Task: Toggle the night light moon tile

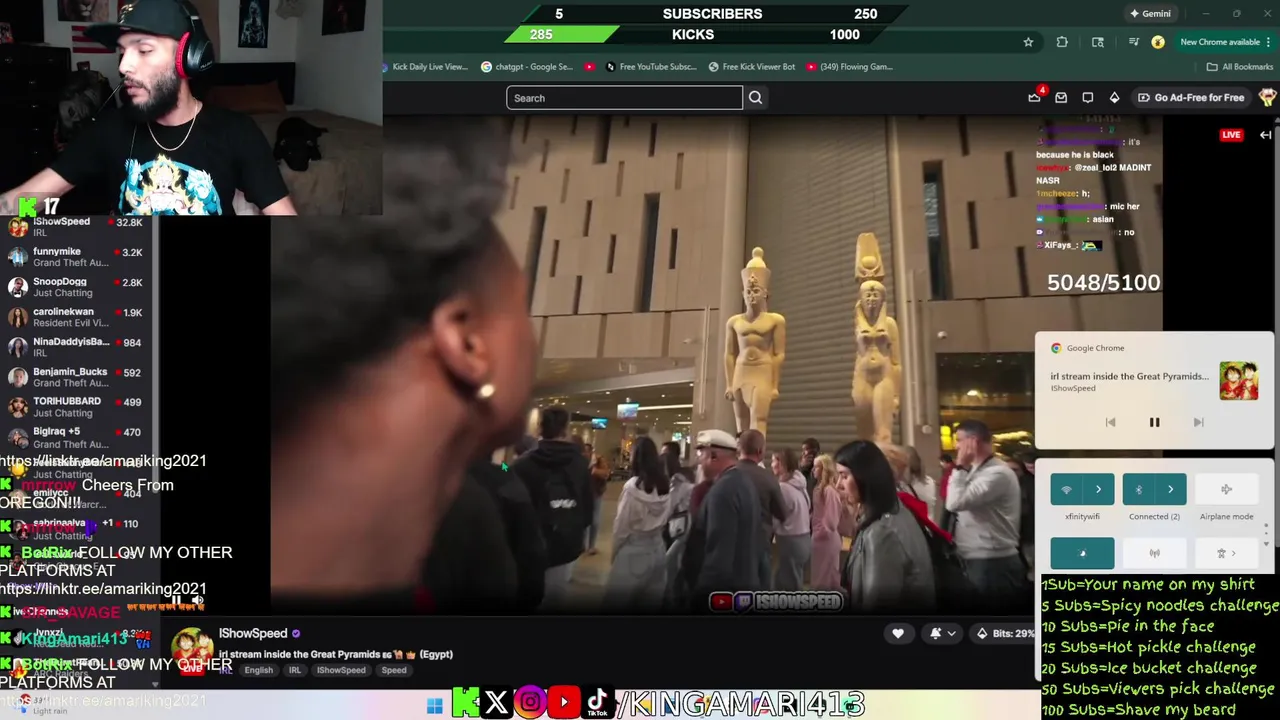Action: (x=1082, y=553)
